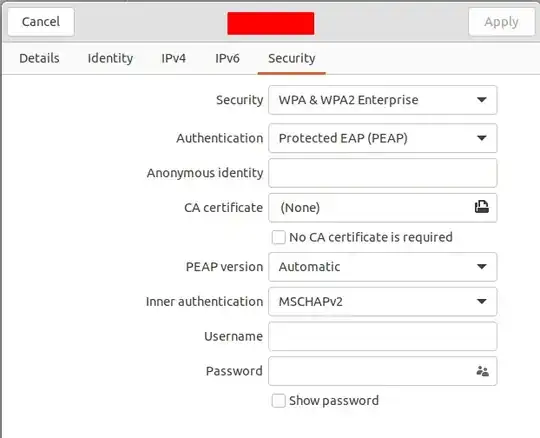Viewport: 540px width, 438px height.
Task: Click the red title bar block
Action: (x=271, y=23)
